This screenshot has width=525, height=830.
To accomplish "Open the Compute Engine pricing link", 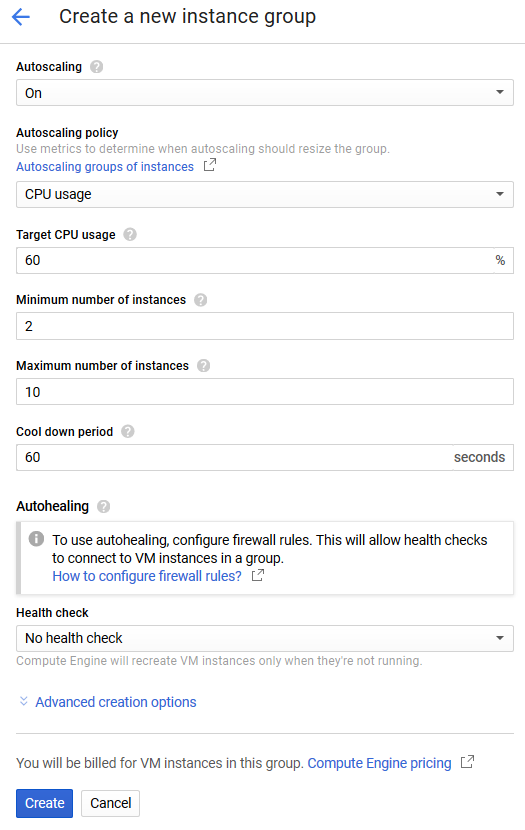I will click(x=379, y=763).
